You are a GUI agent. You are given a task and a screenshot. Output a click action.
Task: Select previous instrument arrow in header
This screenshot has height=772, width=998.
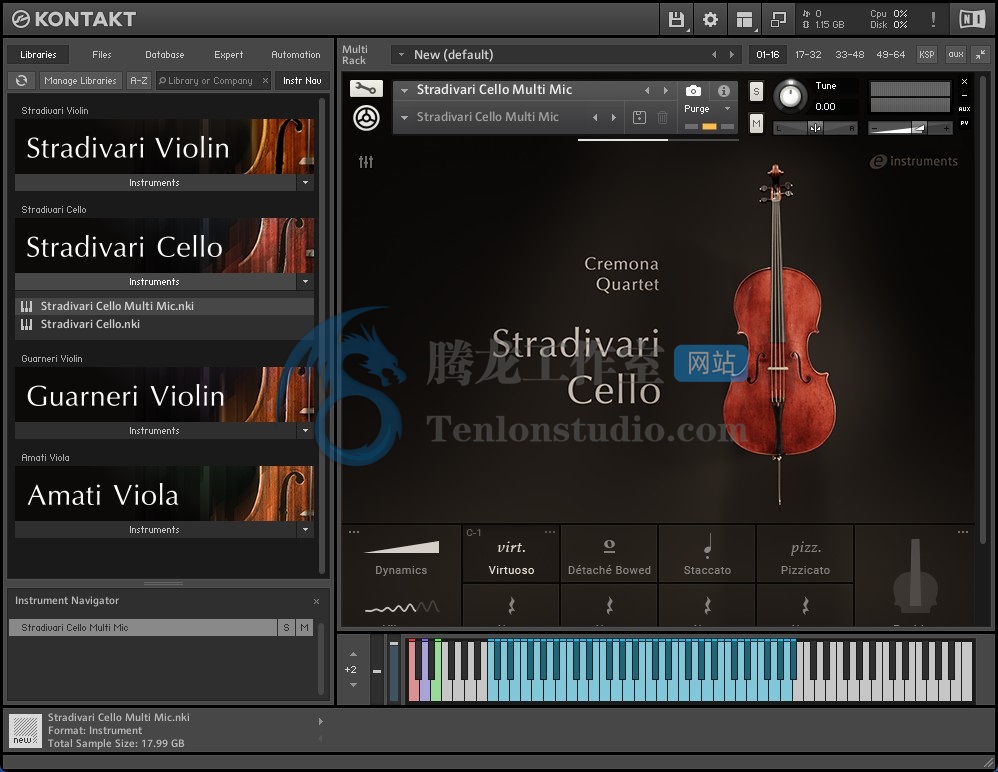(x=647, y=90)
